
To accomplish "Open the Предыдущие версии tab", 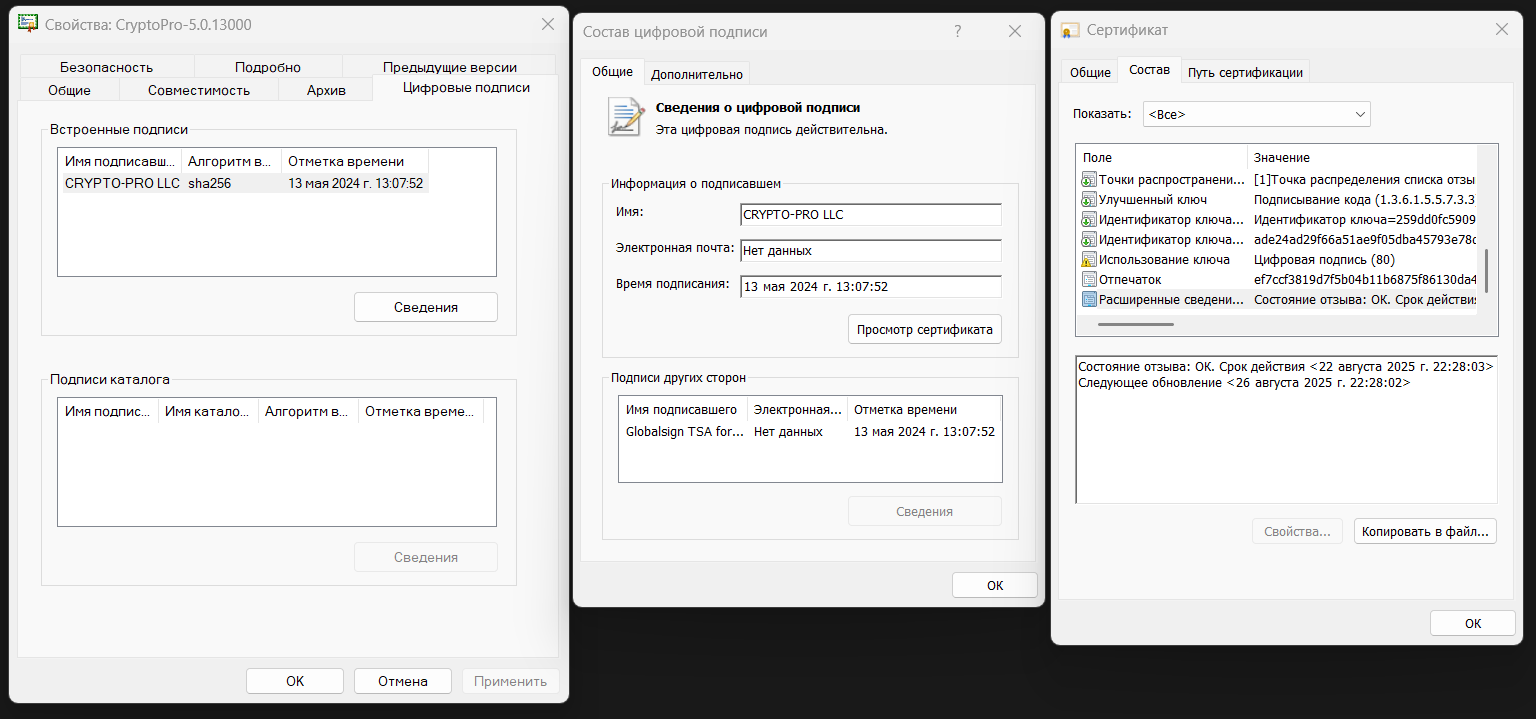I will [450, 67].
